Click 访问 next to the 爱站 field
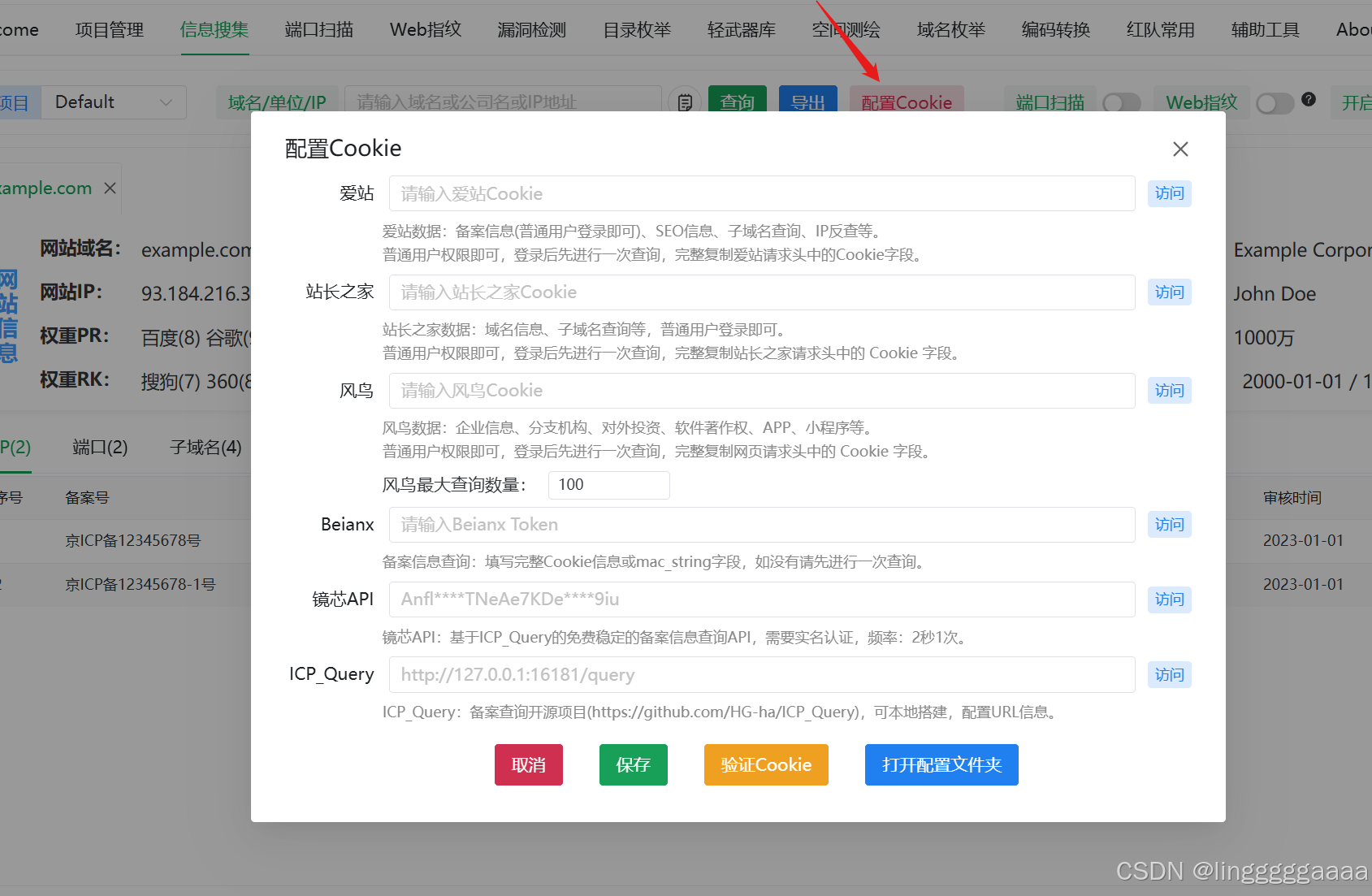The height and width of the screenshot is (896, 1372). [1169, 193]
